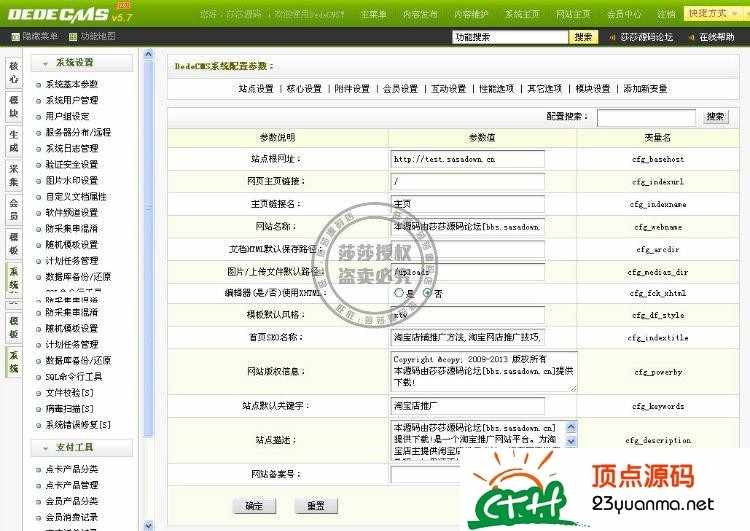The image size is (750, 531).
Task: Open 软件频道设置 in the sidebar
Action: coord(71,212)
